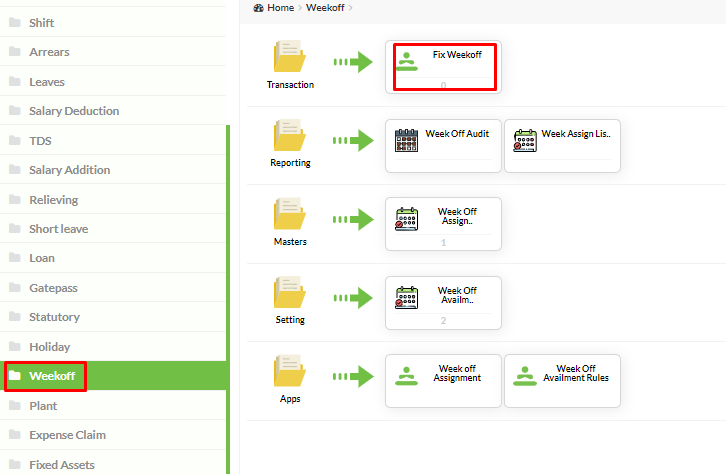Go to the Short leave section

pos(113,229)
